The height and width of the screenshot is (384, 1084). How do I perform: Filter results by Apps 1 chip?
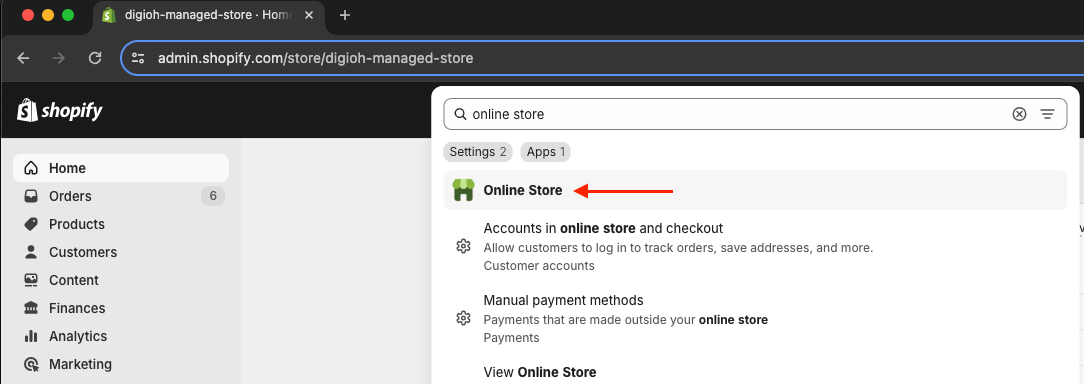click(546, 152)
